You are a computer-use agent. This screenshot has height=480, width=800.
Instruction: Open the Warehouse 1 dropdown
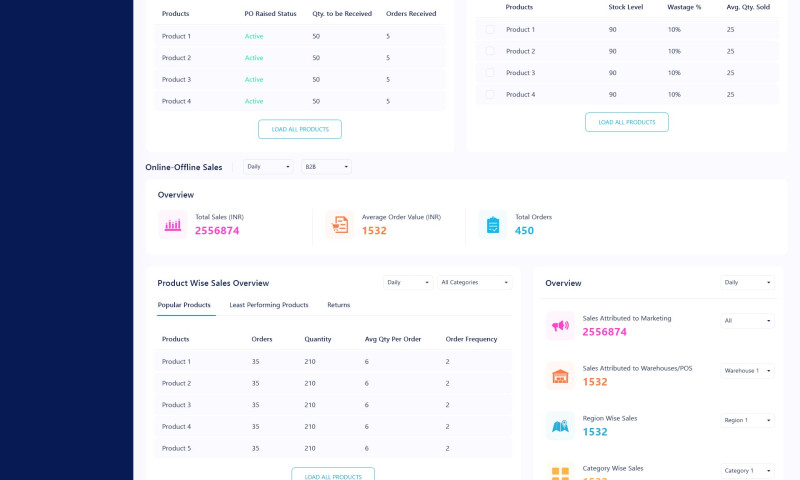747,370
